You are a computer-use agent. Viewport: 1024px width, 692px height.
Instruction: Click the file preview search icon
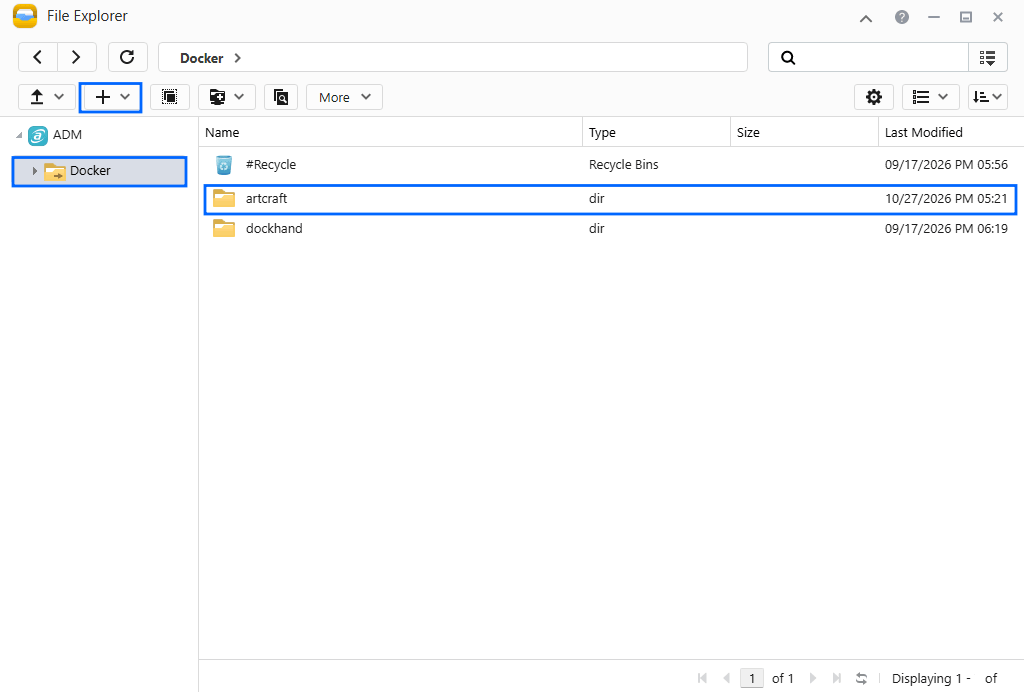click(x=281, y=97)
